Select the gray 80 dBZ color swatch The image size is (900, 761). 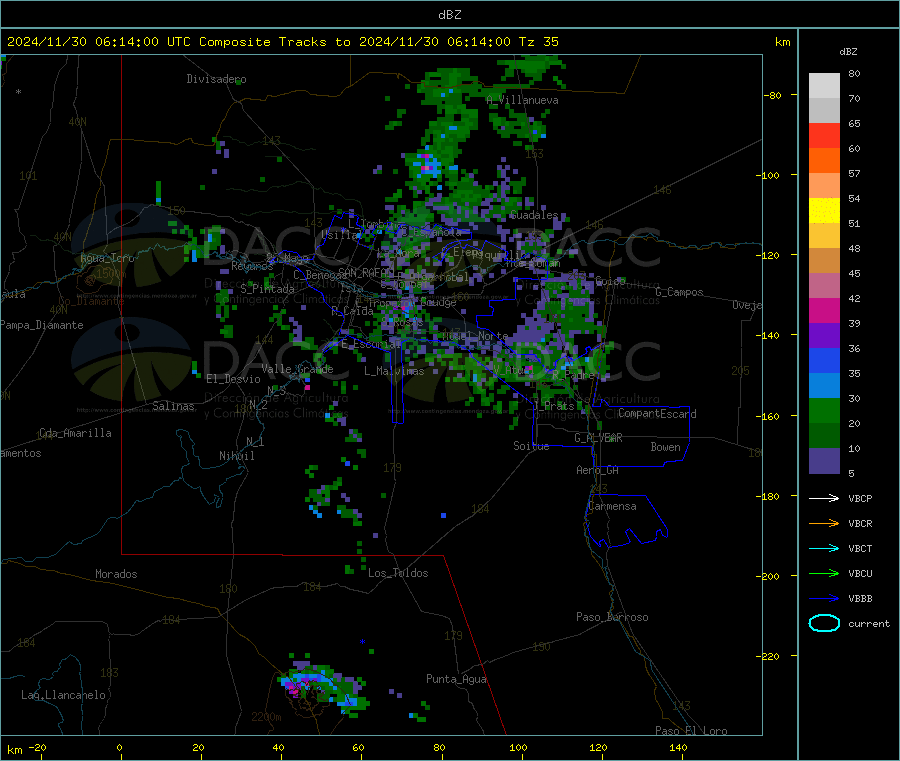tap(824, 86)
